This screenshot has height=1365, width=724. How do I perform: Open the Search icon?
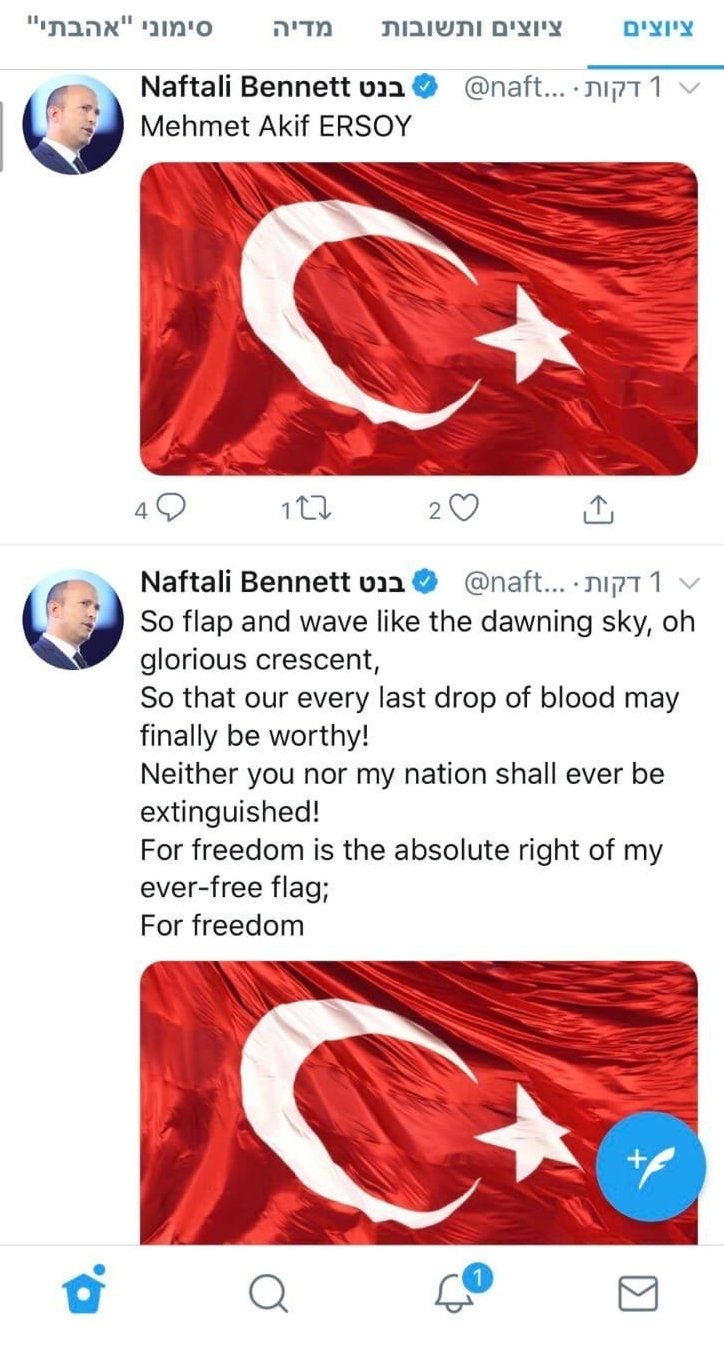(x=266, y=1294)
